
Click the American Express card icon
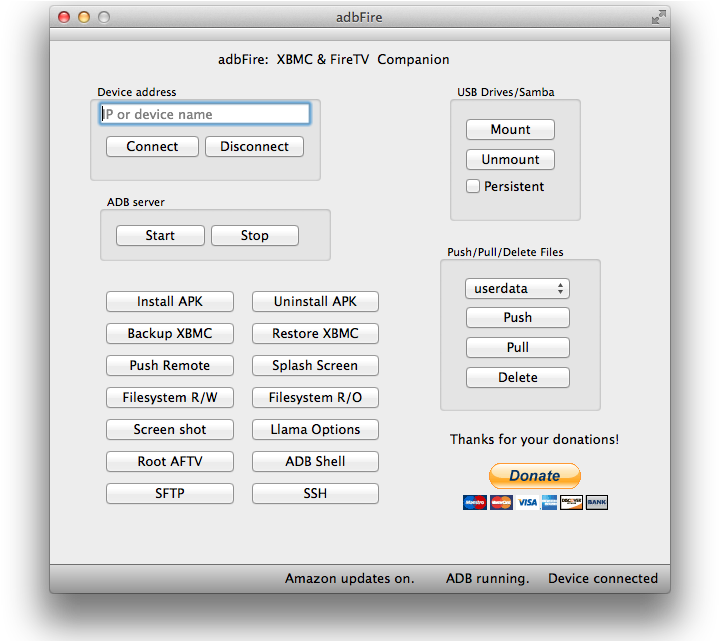pyautogui.click(x=549, y=503)
